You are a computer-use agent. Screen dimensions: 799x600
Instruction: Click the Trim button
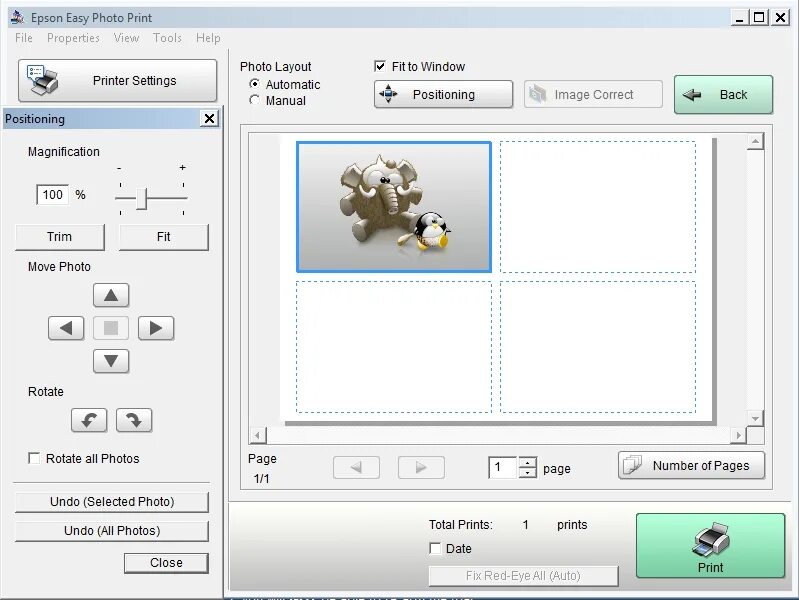[x=60, y=237]
